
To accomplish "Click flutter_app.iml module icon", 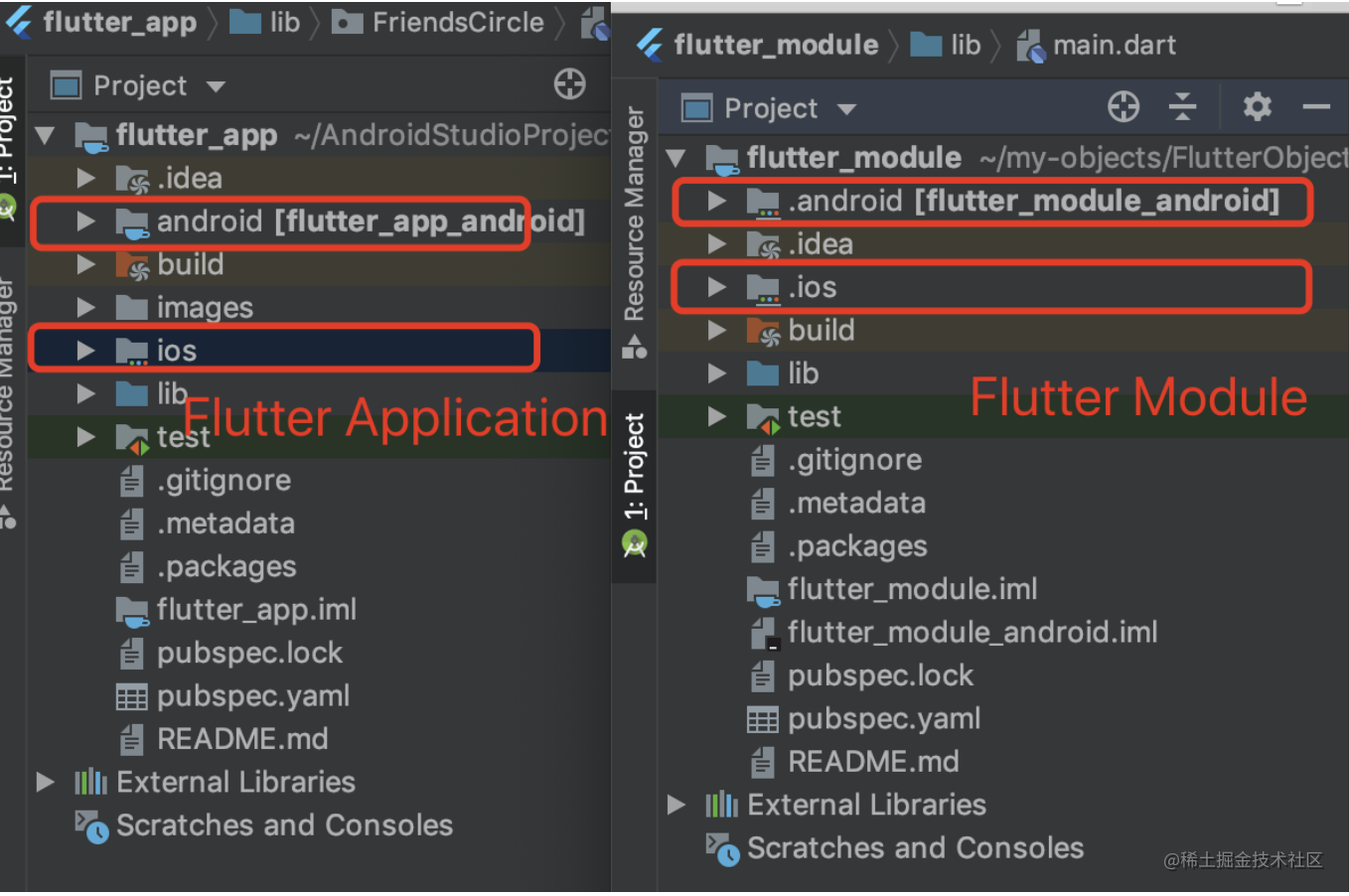I will (132, 611).
